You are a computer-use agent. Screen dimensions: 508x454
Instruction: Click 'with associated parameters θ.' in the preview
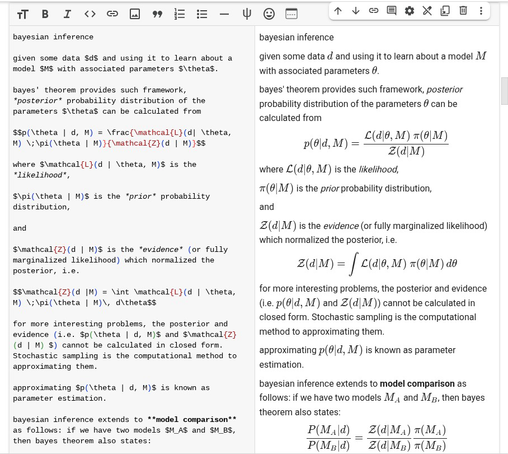(319, 71)
